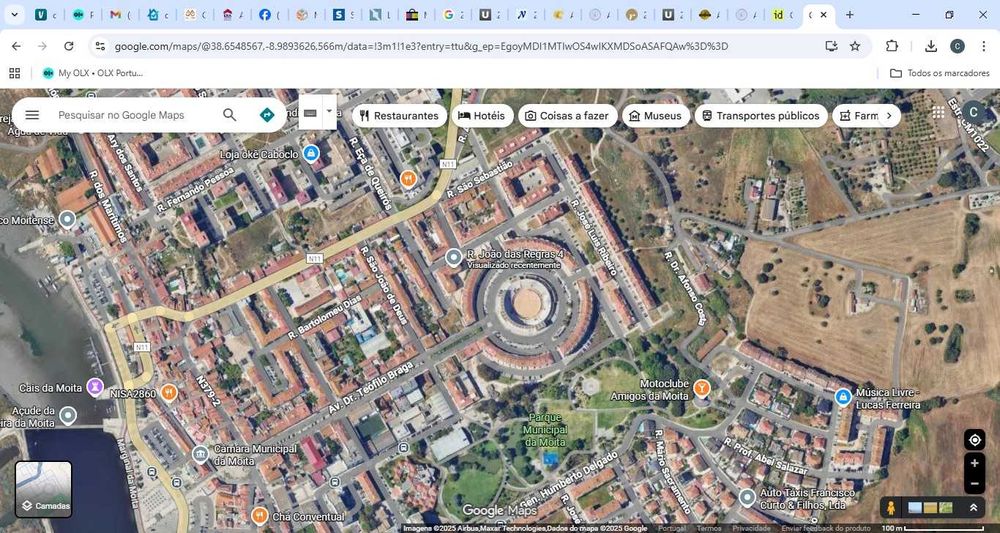Click the Hotéis filter button

click(x=481, y=116)
